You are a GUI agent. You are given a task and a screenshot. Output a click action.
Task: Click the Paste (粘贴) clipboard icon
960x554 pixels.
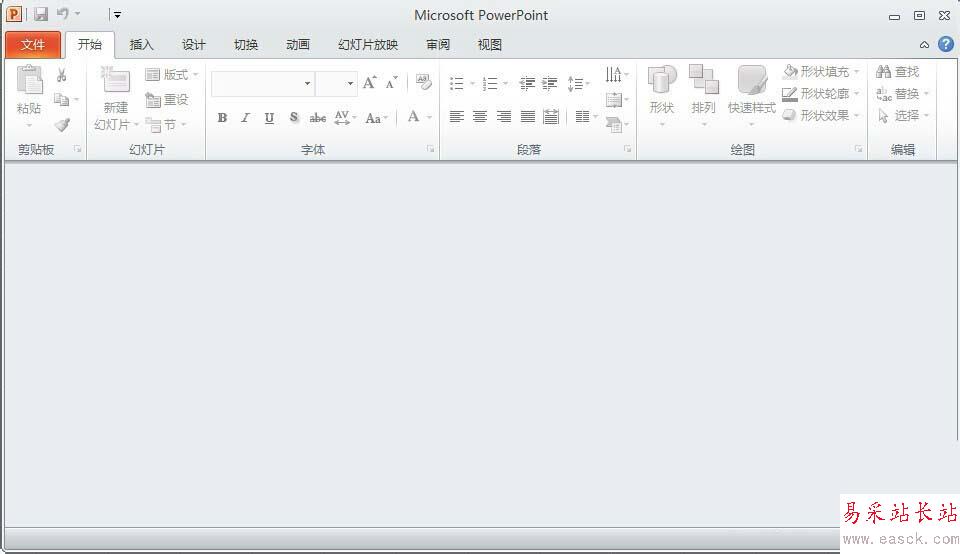click(x=29, y=80)
